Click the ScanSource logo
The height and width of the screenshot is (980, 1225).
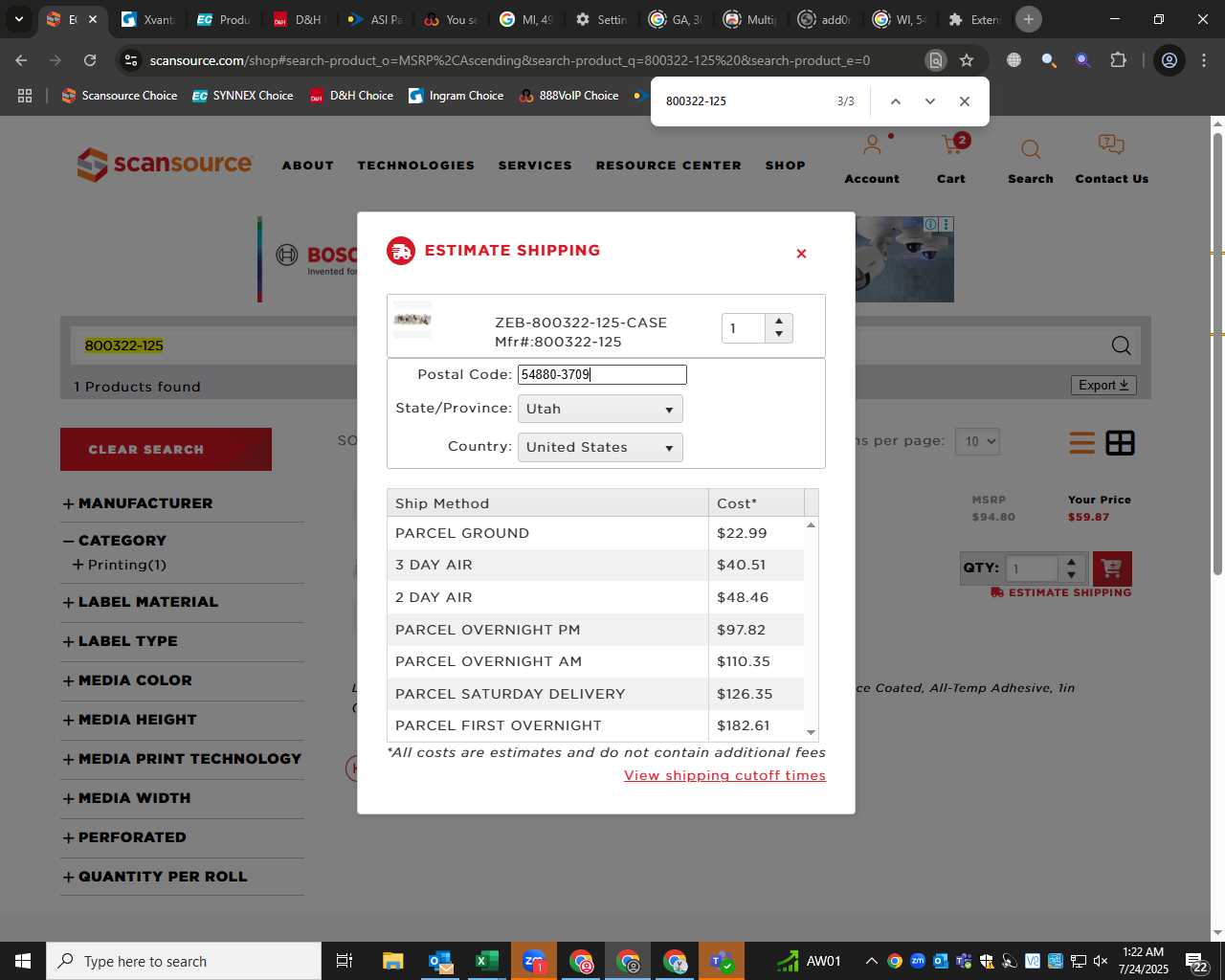point(165,165)
